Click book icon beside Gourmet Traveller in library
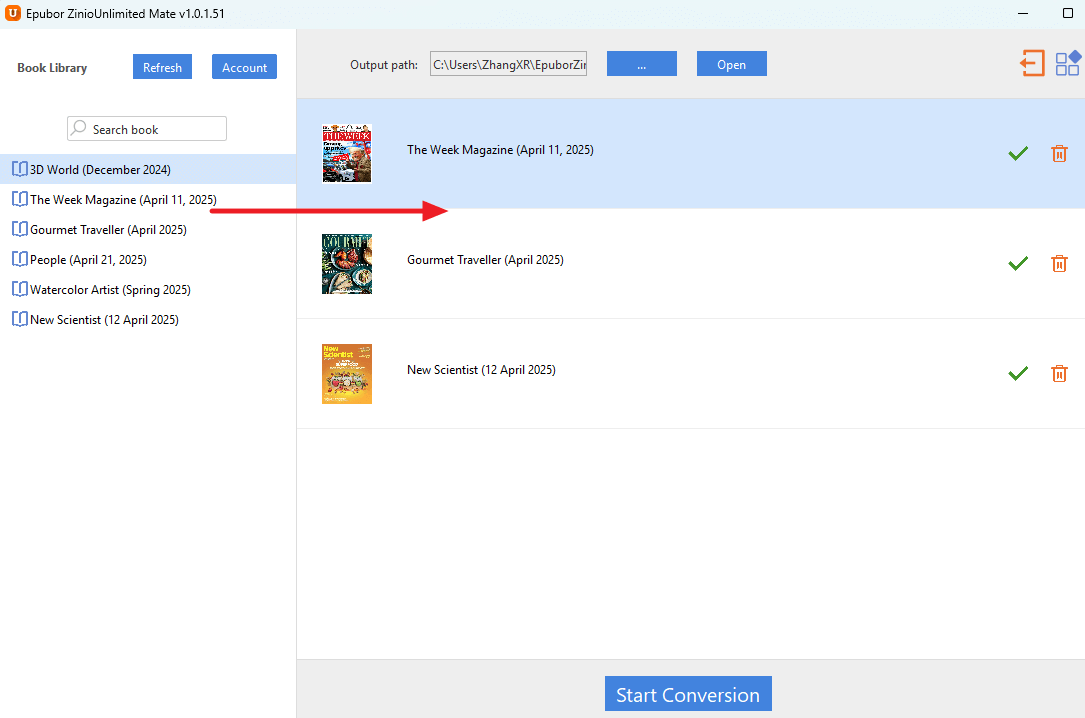Screen dimensions: 1085x718 coord(20,229)
